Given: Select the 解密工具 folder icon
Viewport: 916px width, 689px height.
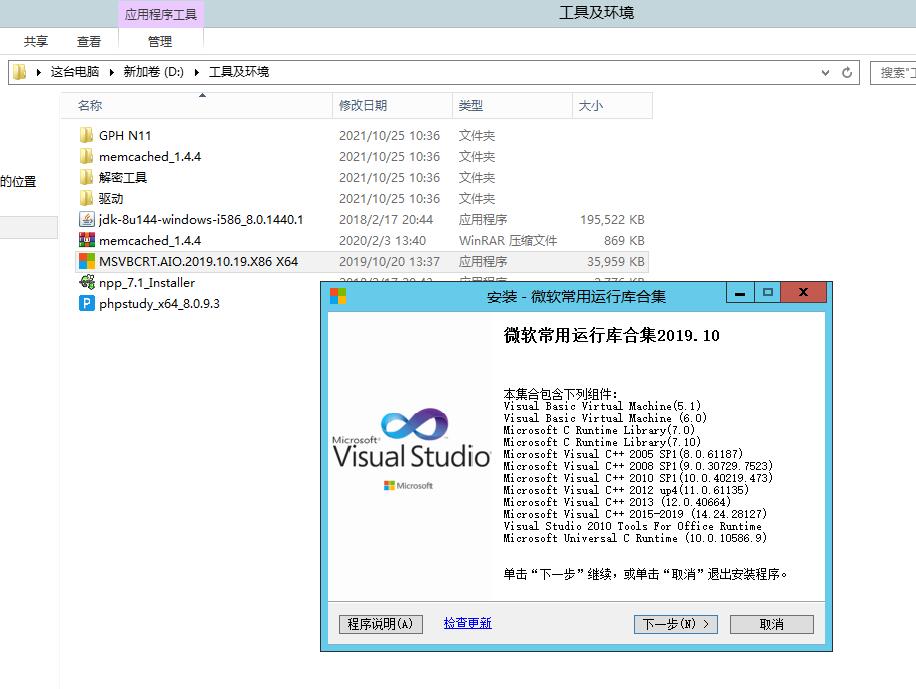Looking at the screenshot, I should (86, 178).
